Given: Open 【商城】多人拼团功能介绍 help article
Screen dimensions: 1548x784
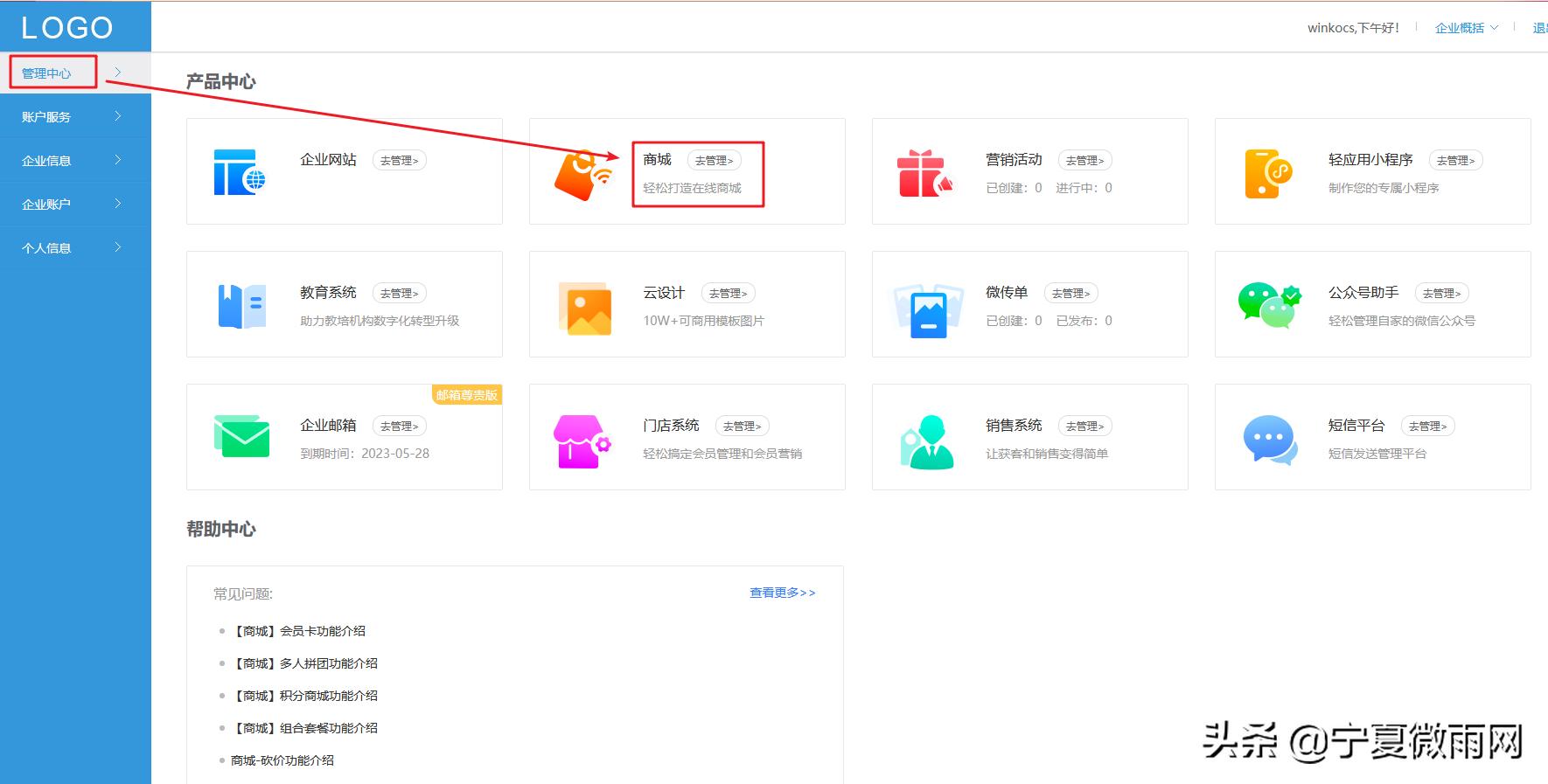Looking at the screenshot, I should 305,663.
